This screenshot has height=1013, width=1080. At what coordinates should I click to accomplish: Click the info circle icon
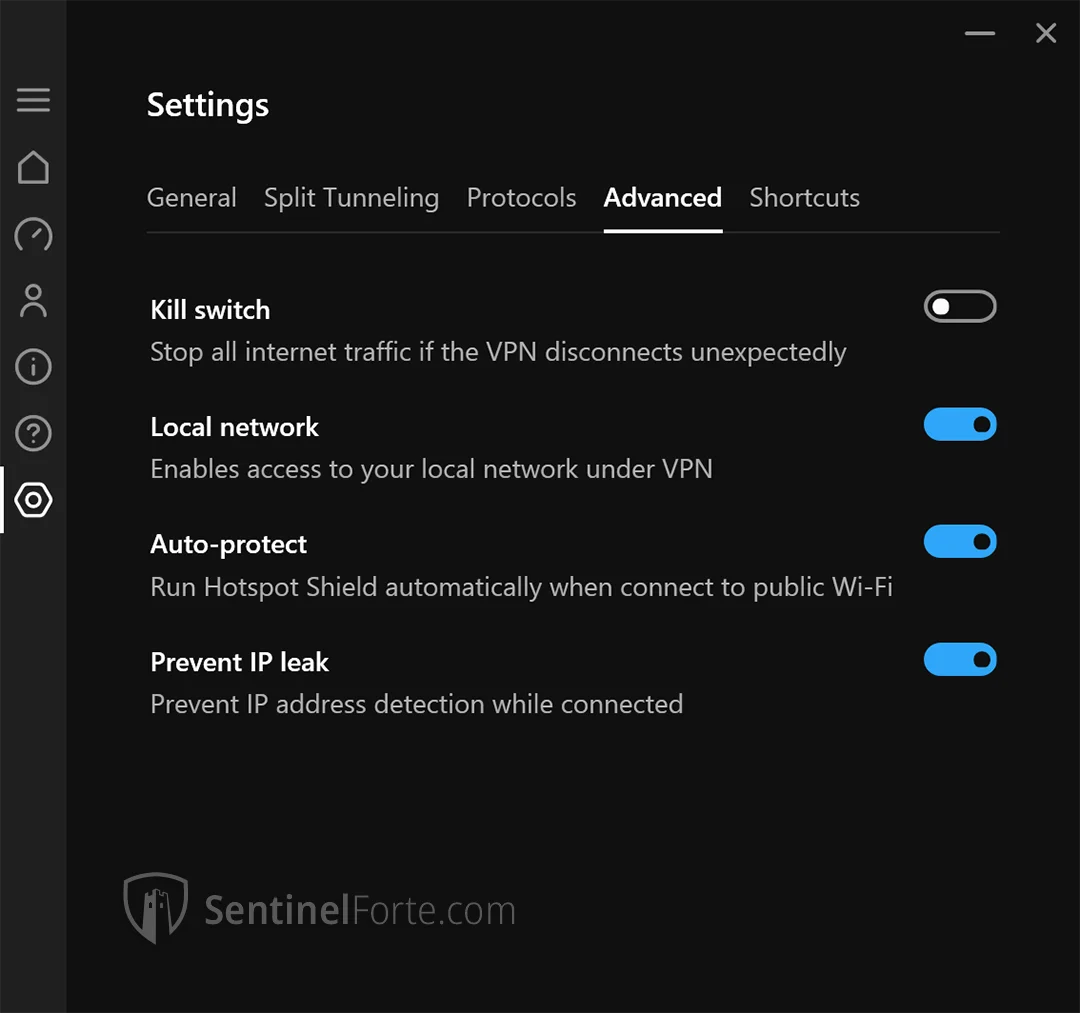[33, 367]
